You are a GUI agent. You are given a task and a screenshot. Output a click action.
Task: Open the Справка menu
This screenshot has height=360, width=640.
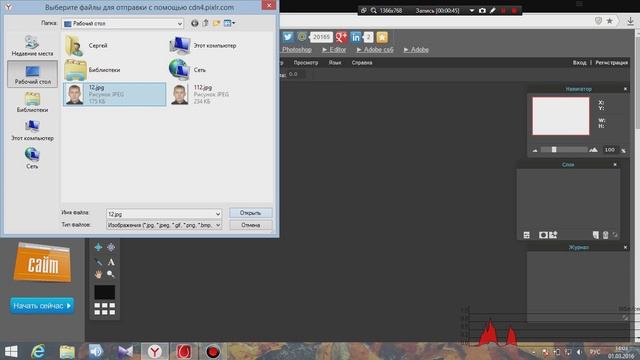[362, 62]
